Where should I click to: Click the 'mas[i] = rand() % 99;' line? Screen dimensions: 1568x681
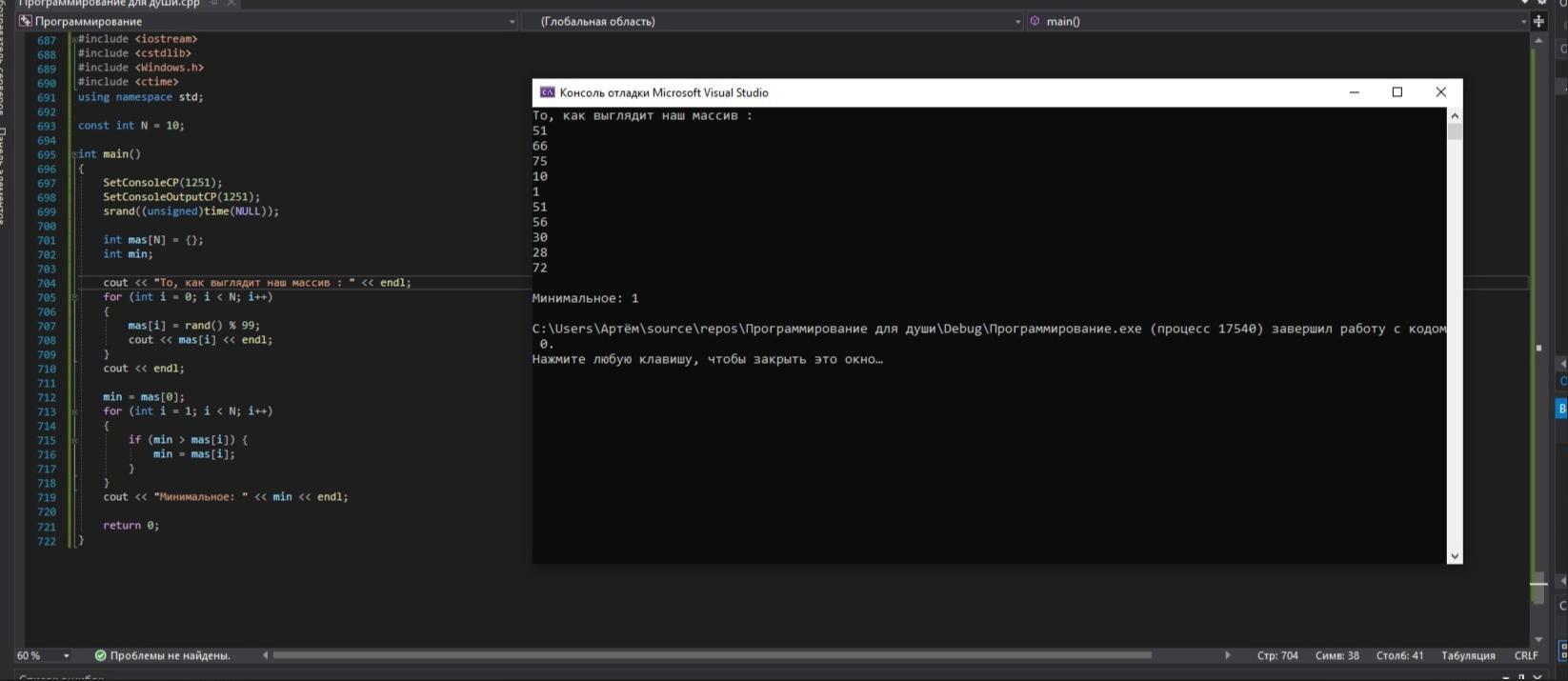coord(194,326)
